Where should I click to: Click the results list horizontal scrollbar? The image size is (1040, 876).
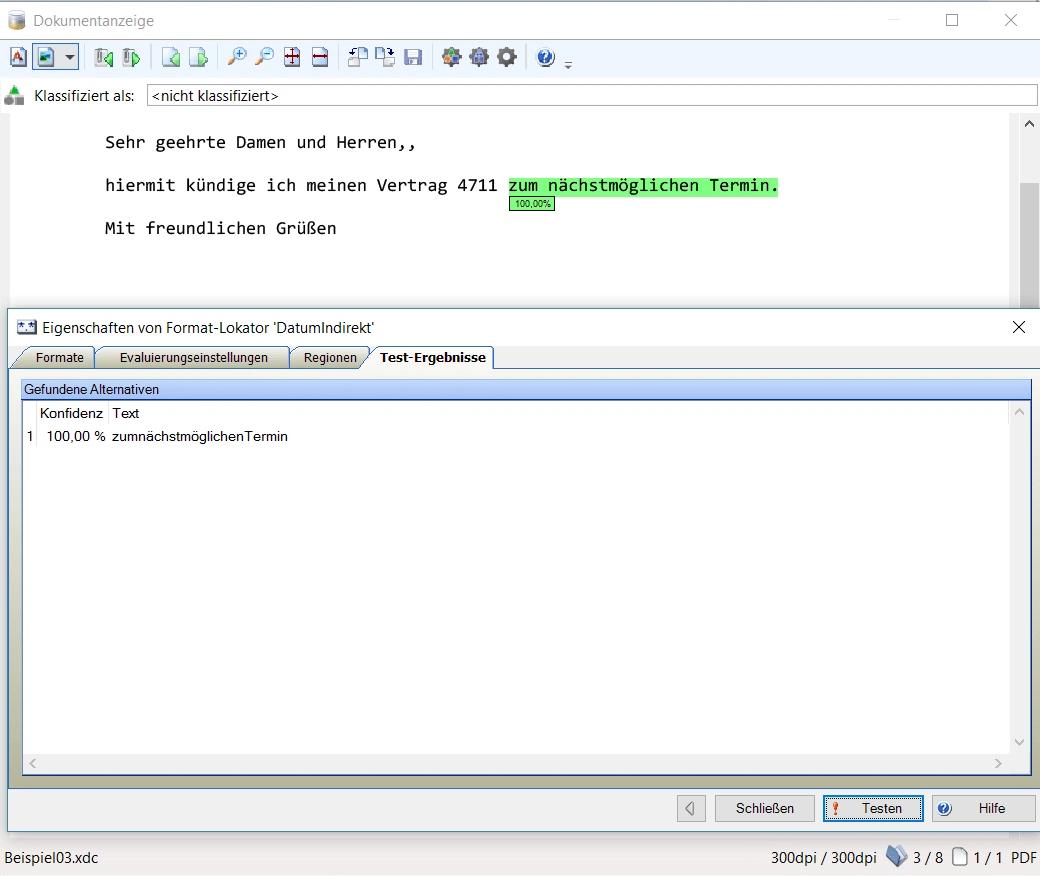point(514,763)
